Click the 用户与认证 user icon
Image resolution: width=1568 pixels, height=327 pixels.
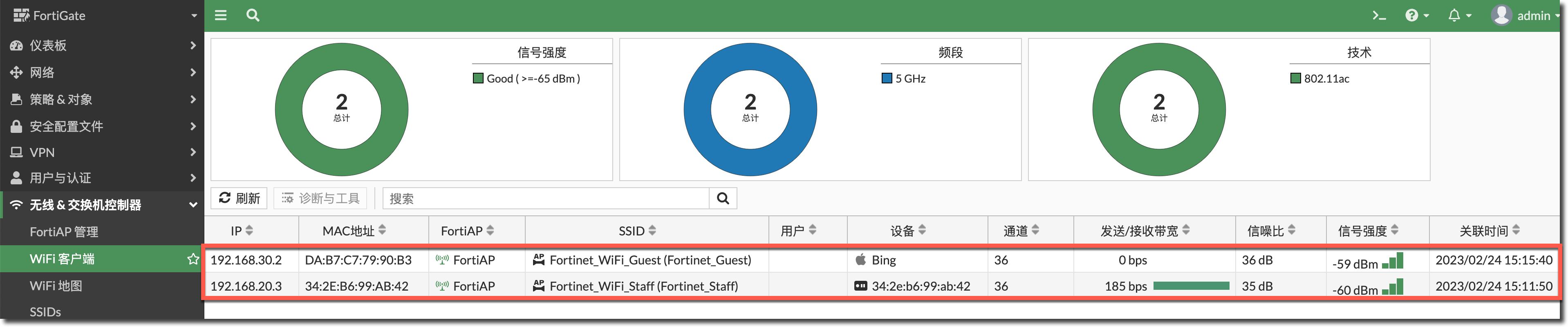16,178
